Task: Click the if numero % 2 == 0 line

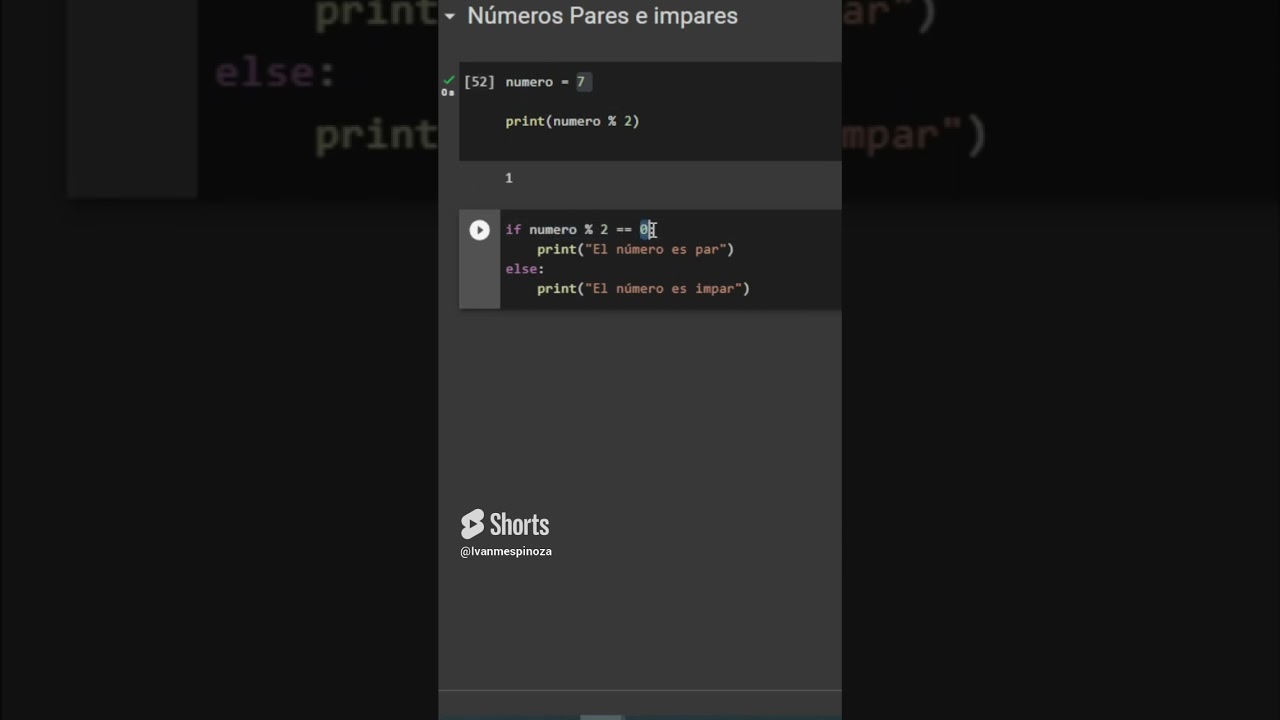Action: (x=579, y=230)
